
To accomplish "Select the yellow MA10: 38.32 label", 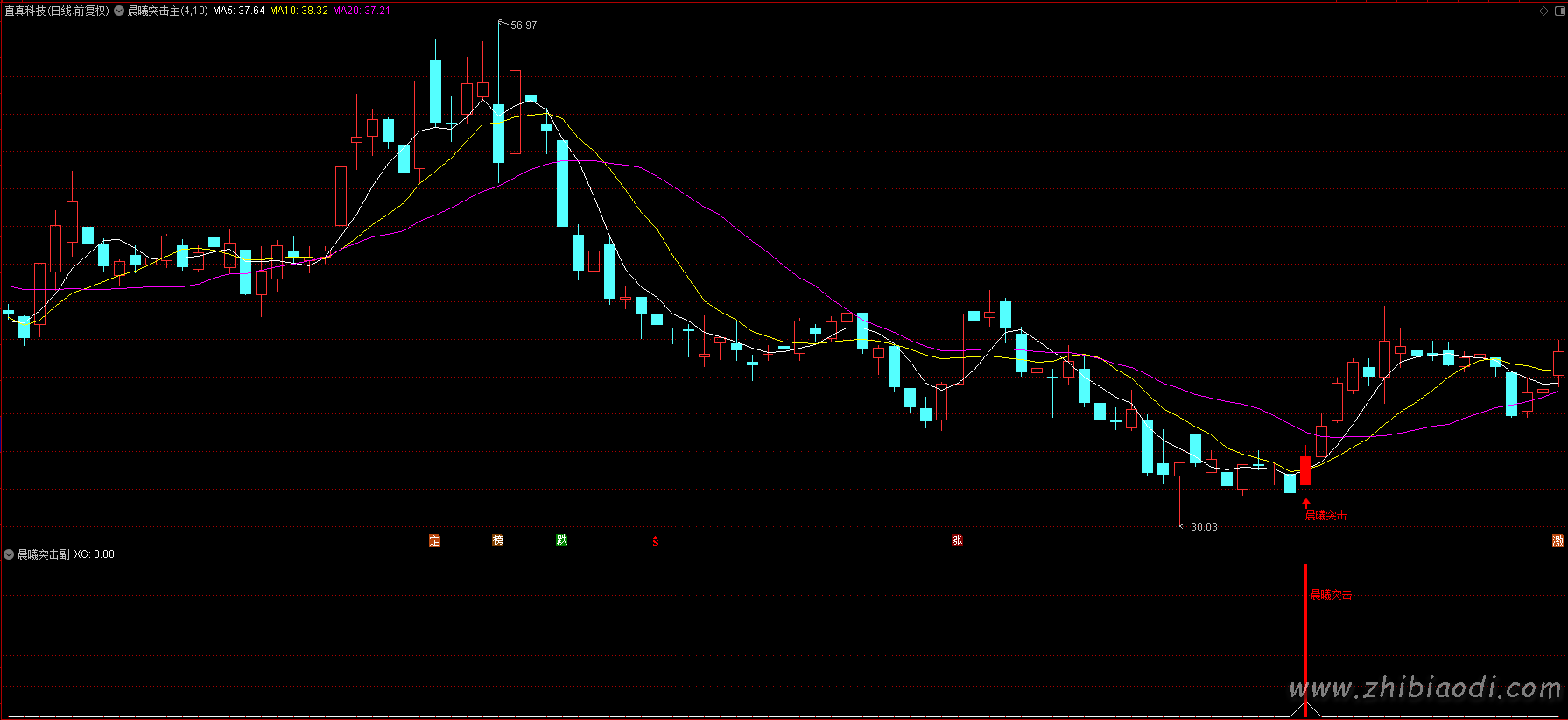I will point(299,11).
